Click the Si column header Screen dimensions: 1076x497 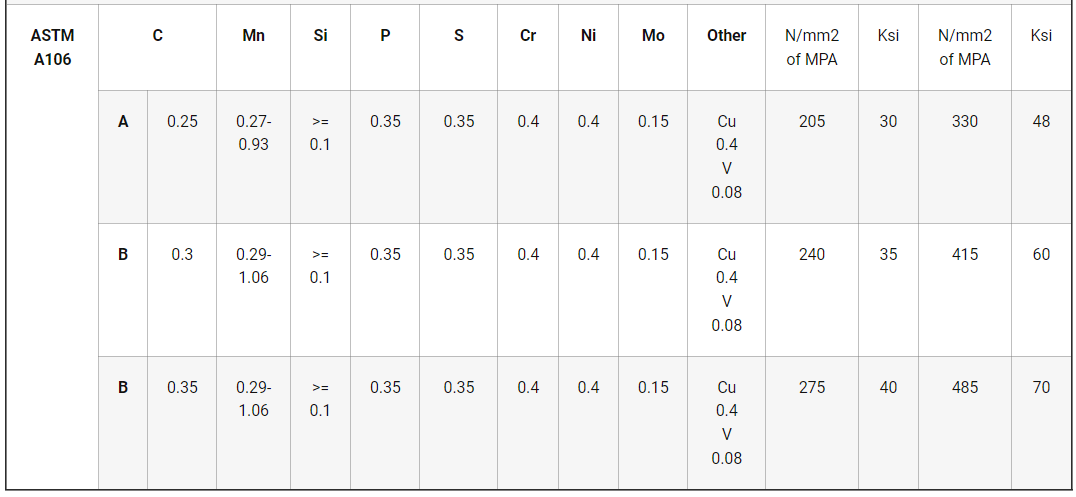320,35
